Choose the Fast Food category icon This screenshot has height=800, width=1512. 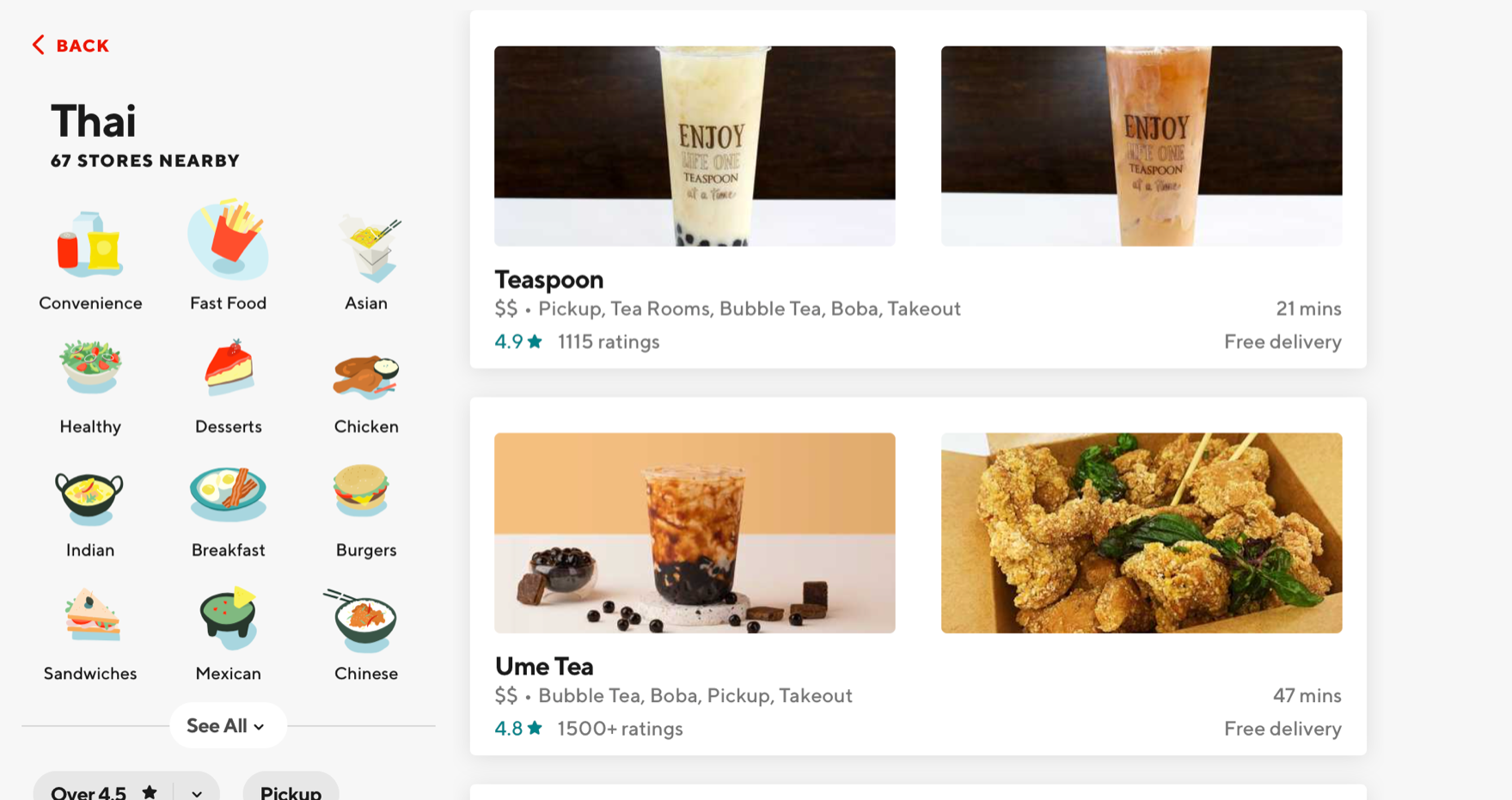tap(228, 240)
